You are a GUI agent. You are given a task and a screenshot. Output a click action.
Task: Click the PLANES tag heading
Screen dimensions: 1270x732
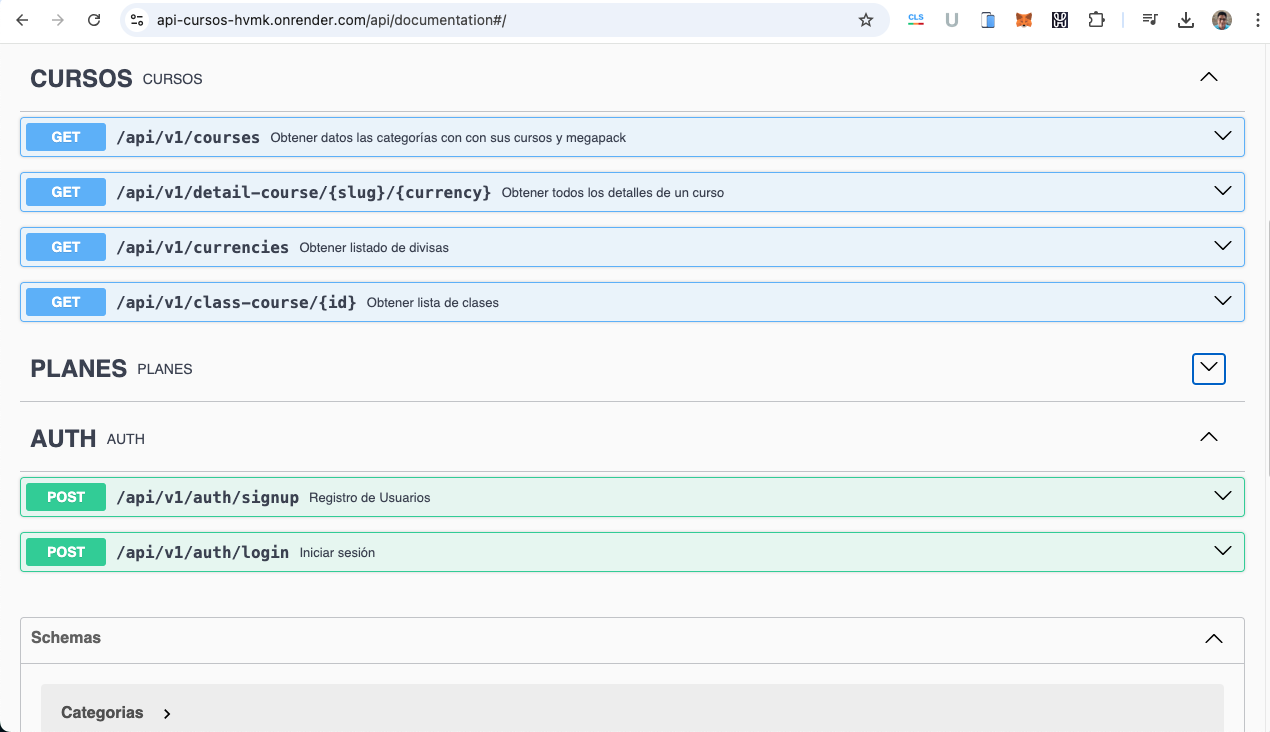pos(78,368)
